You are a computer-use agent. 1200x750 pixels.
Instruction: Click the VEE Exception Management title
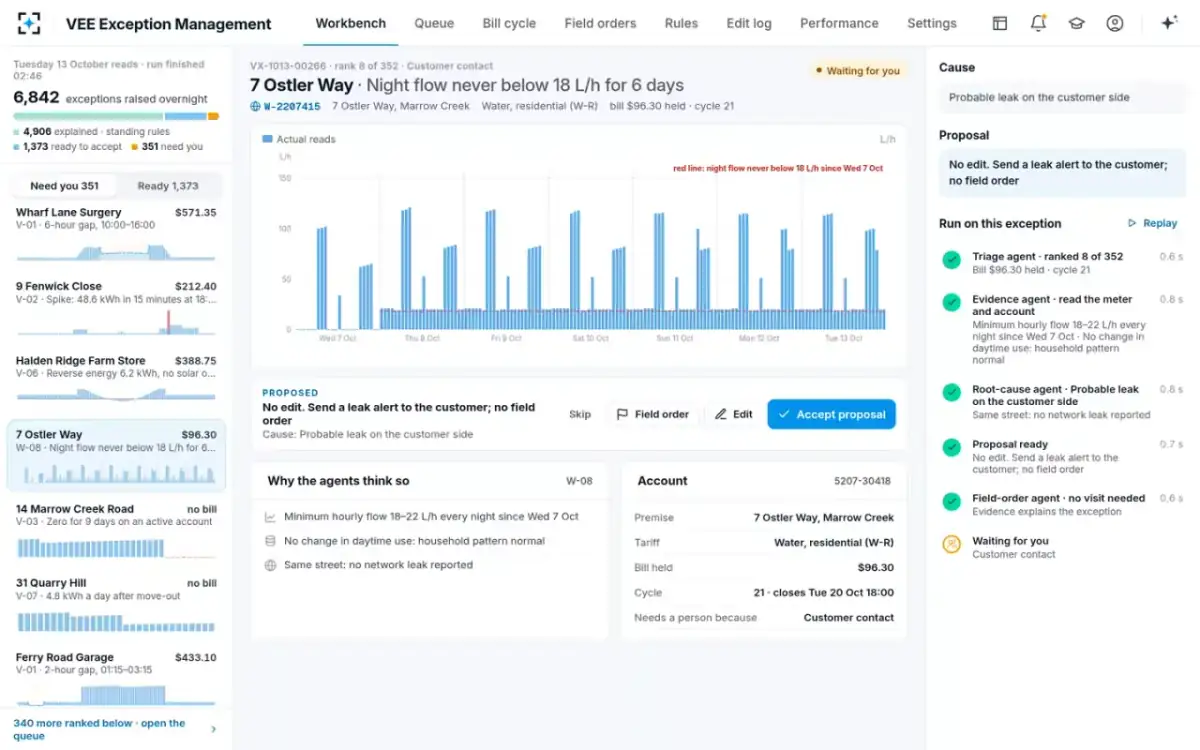tap(168, 24)
